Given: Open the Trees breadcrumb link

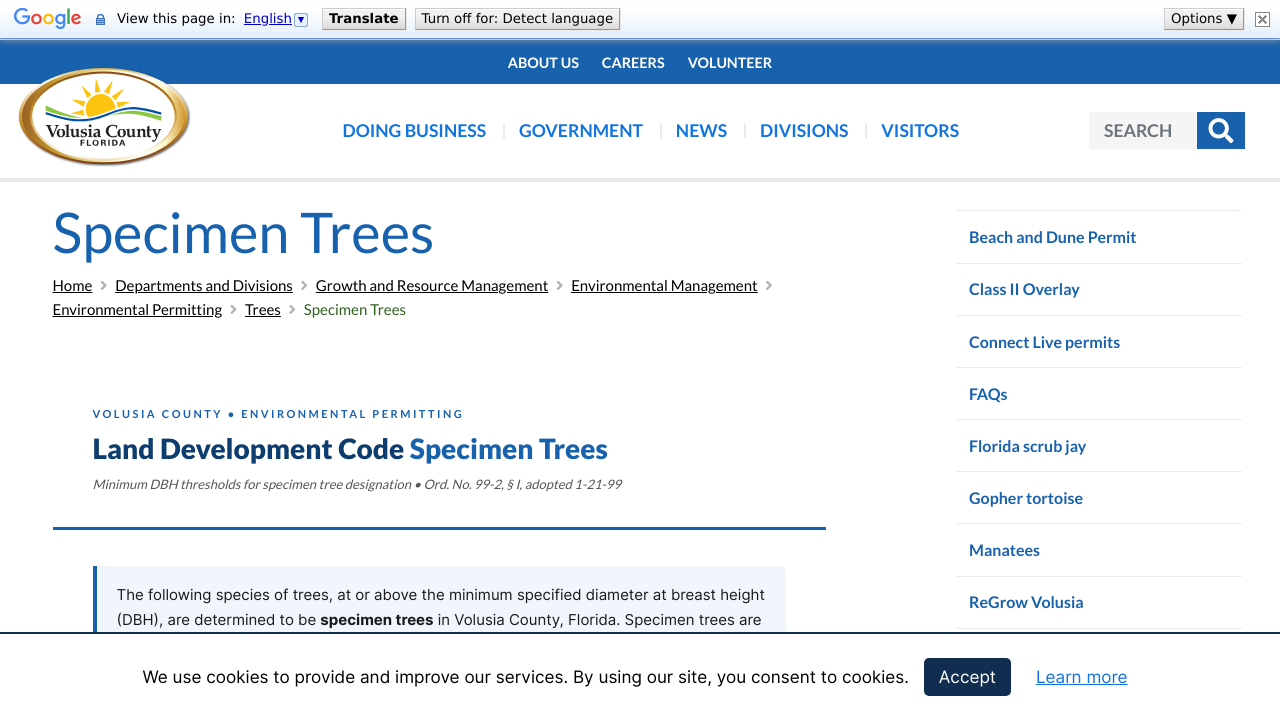Looking at the screenshot, I should (263, 309).
